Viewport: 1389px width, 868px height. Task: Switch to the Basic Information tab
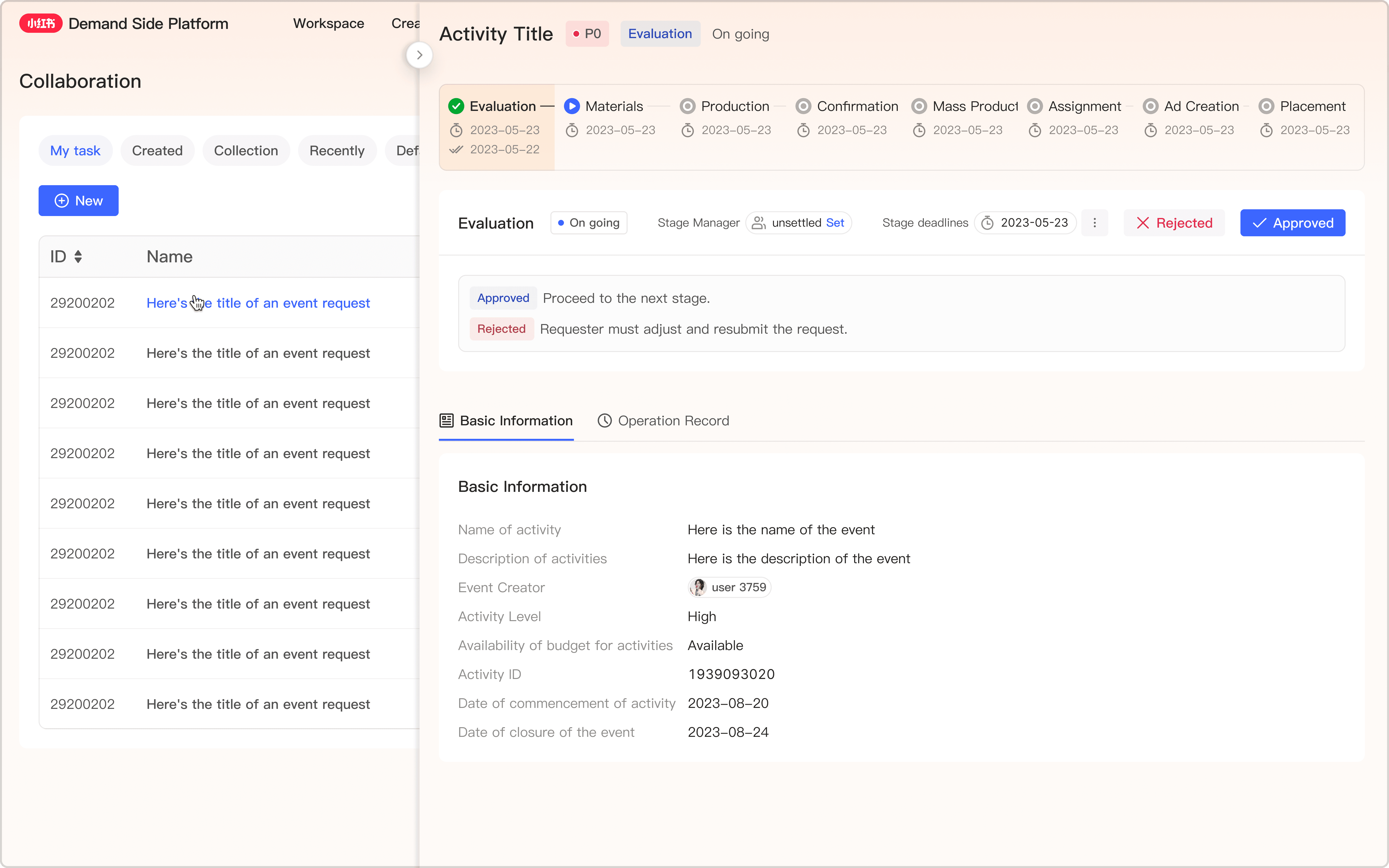tap(506, 421)
